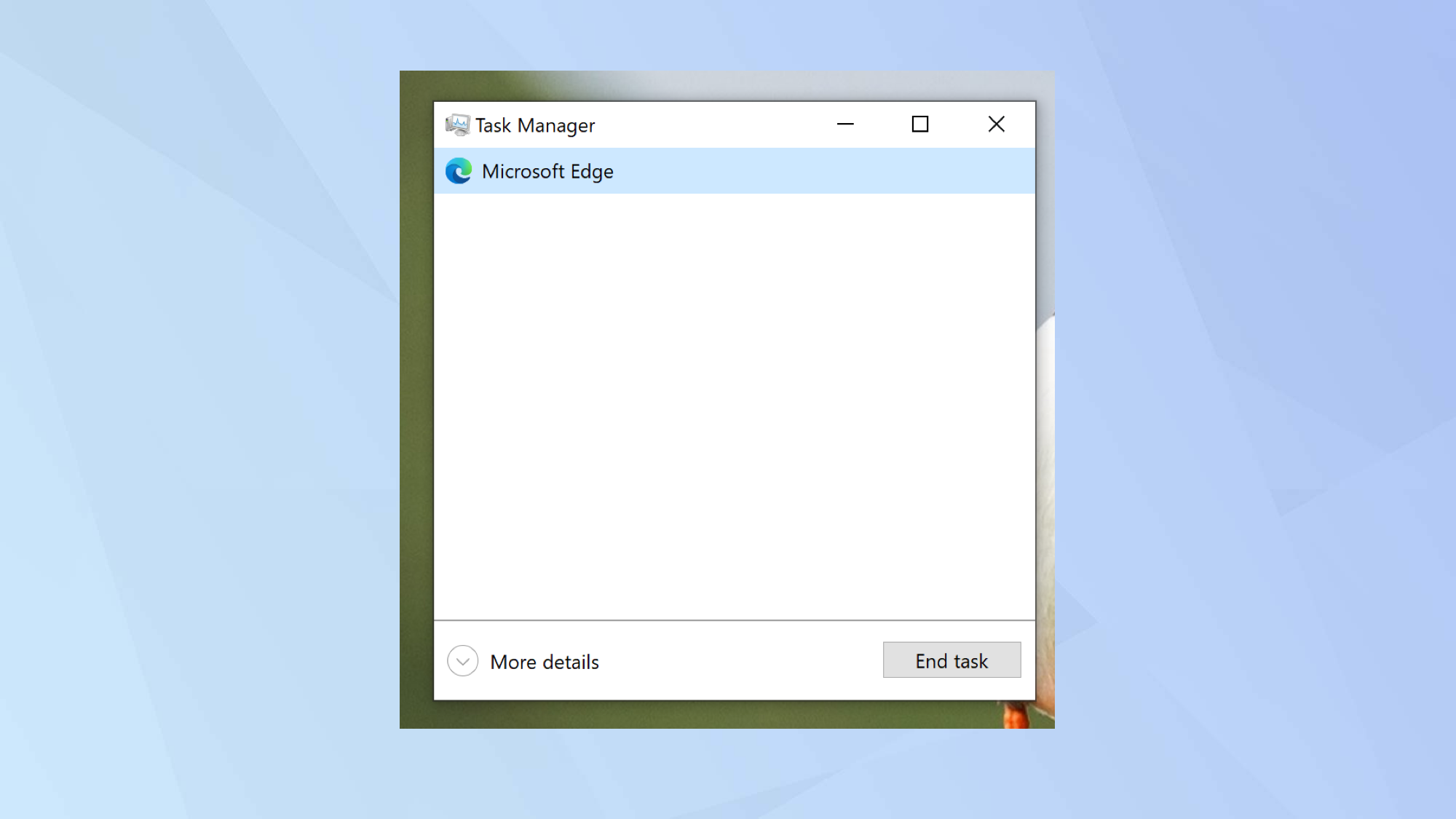Maximize the Task Manager window

[x=920, y=124]
